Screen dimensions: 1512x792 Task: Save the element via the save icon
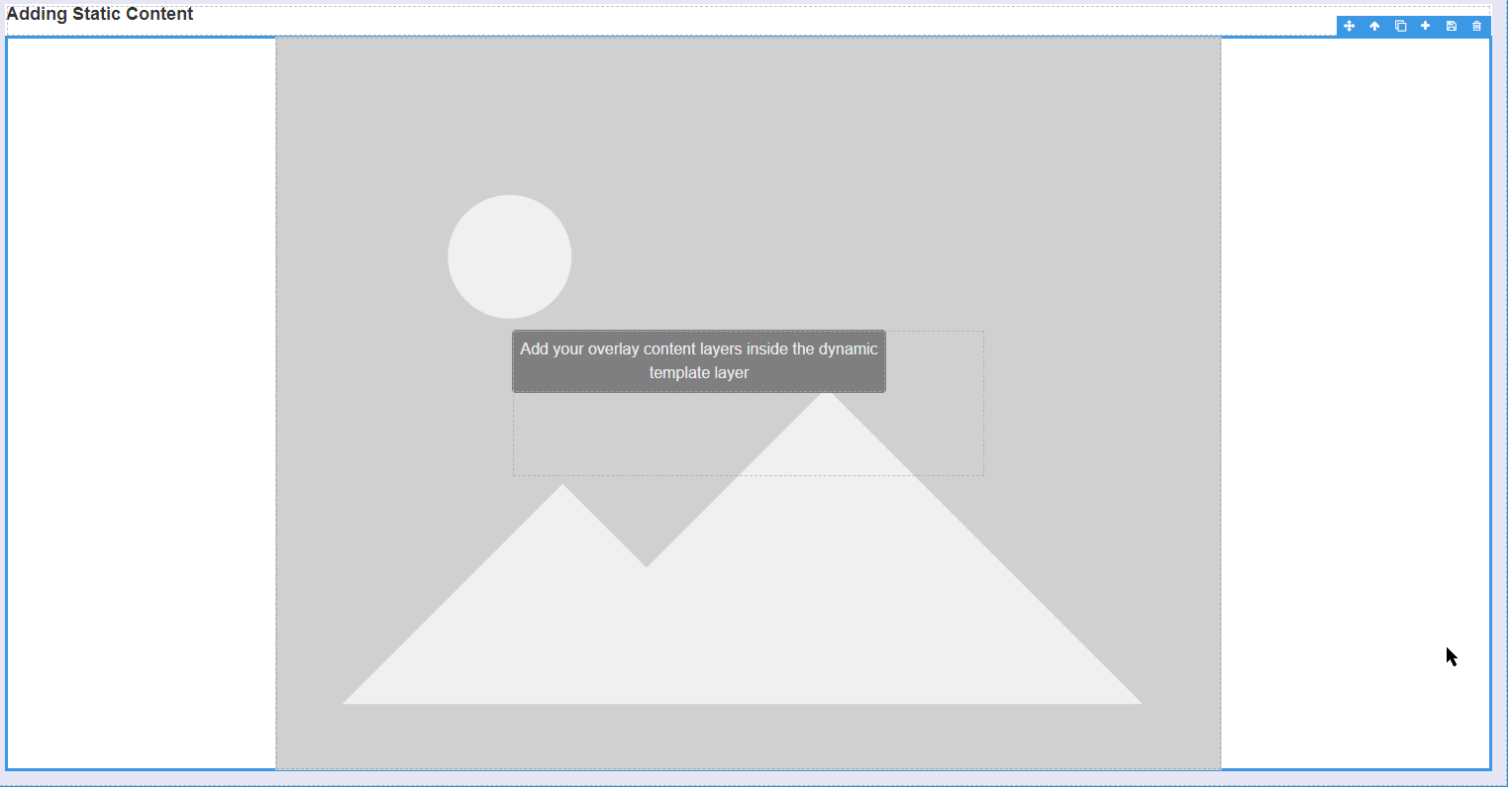coord(1451,26)
